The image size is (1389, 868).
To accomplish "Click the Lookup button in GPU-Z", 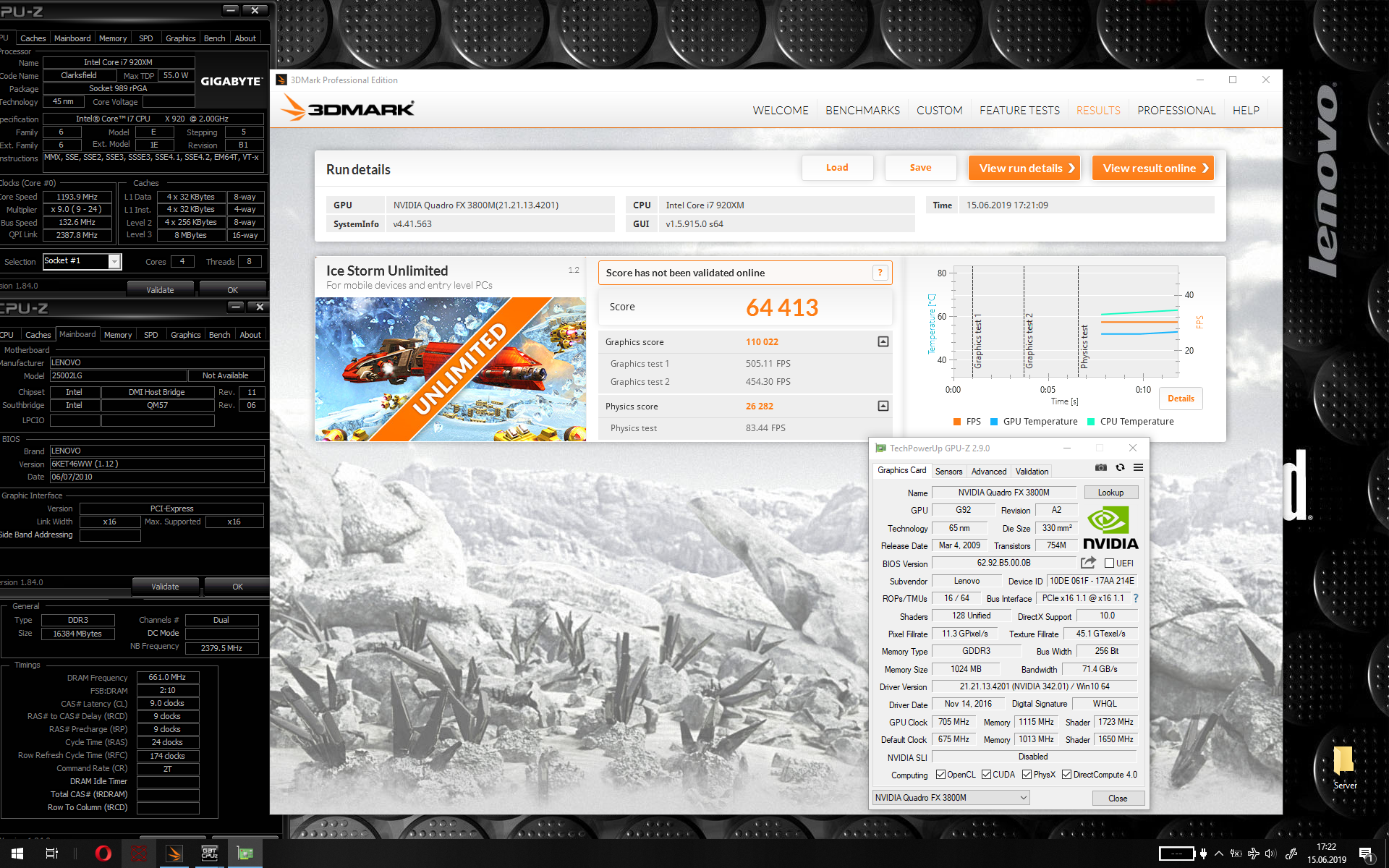I will [1110, 493].
